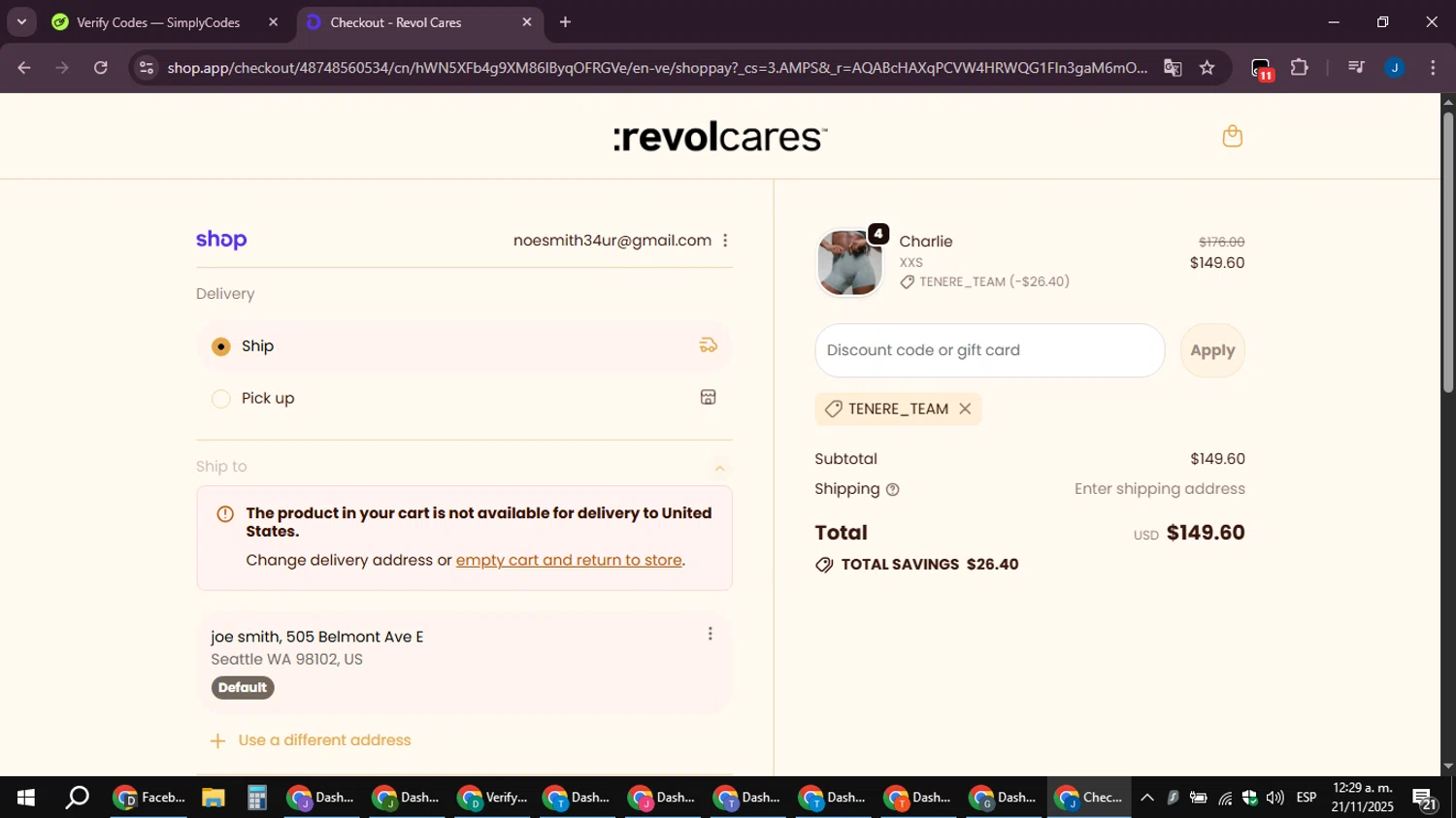Viewport: 1456px width, 818px height.
Task: Open the clock and calendar flyout
Action: point(1363,798)
